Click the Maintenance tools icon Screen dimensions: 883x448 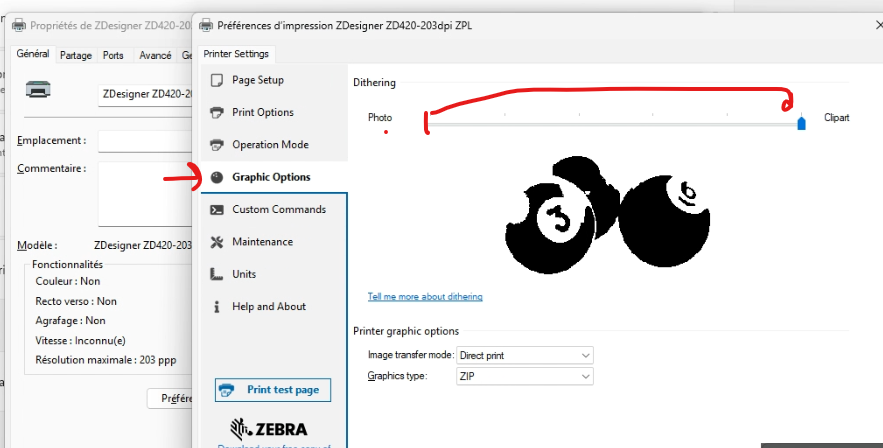tap(215, 242)
